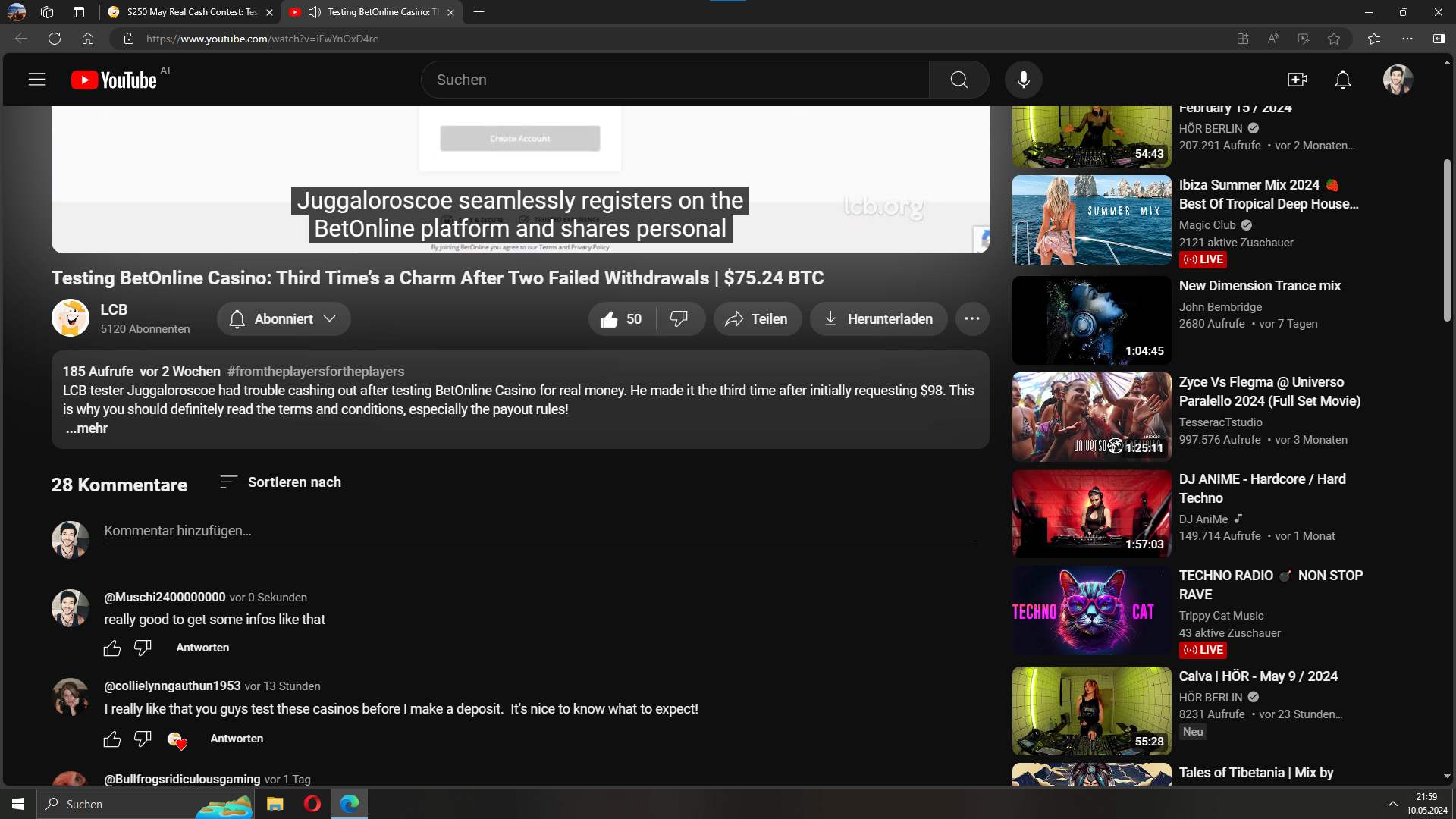Screen dimensions: 1456x819
Task: Expand the Abonniert subscription dropdown
Action: pyautogui.click(x=284, y=319)
